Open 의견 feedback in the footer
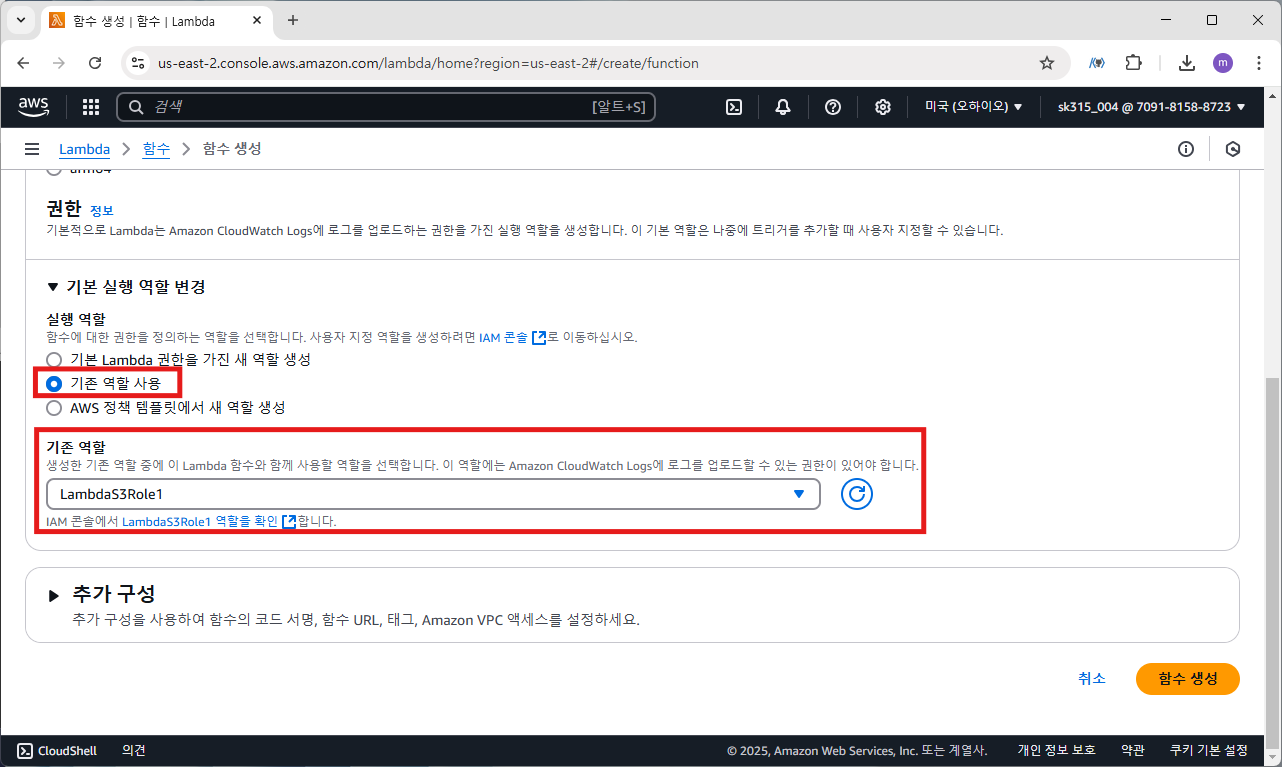1282x767 pixels. click(x=134, y=750)
